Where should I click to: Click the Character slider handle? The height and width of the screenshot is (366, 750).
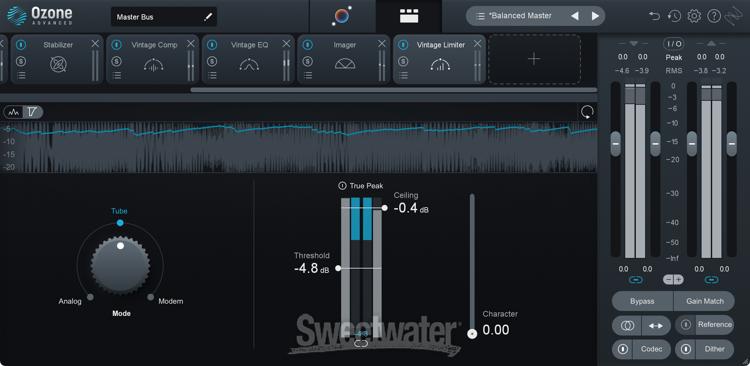tap(473, 333)
